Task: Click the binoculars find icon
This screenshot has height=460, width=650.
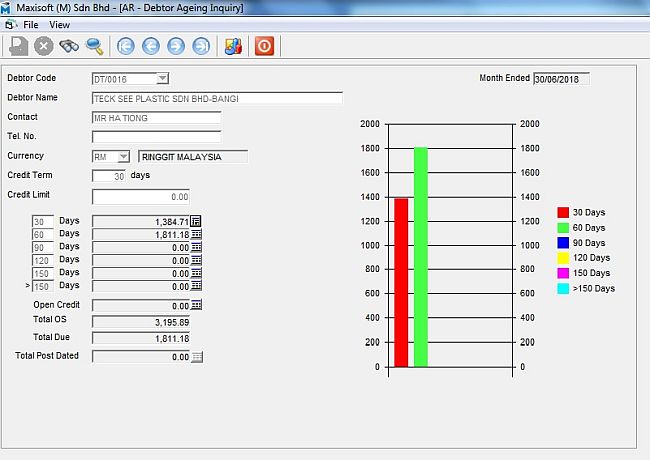Action: pos(69,45)
